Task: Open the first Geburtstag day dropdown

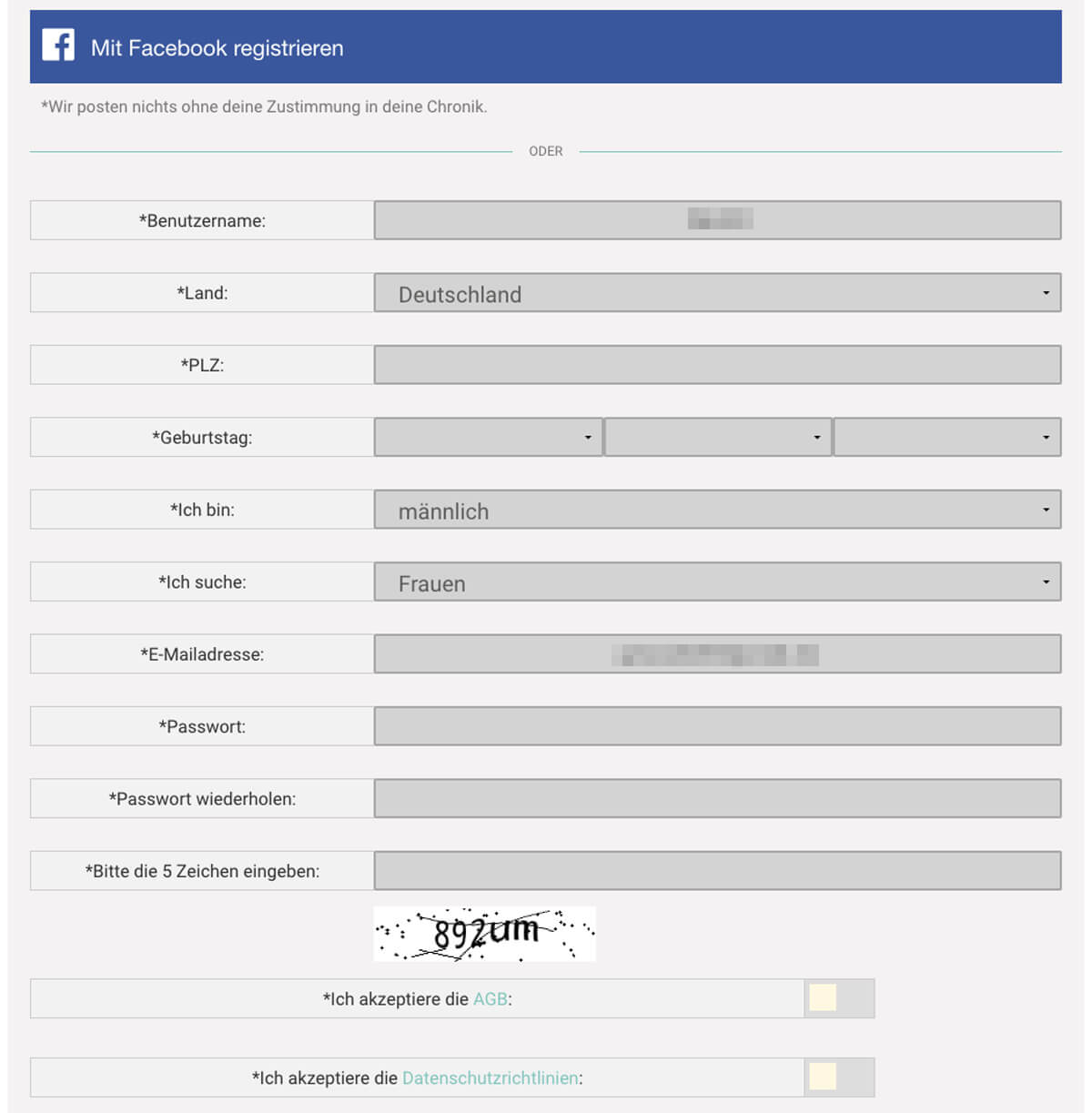Action: [488, 437]
